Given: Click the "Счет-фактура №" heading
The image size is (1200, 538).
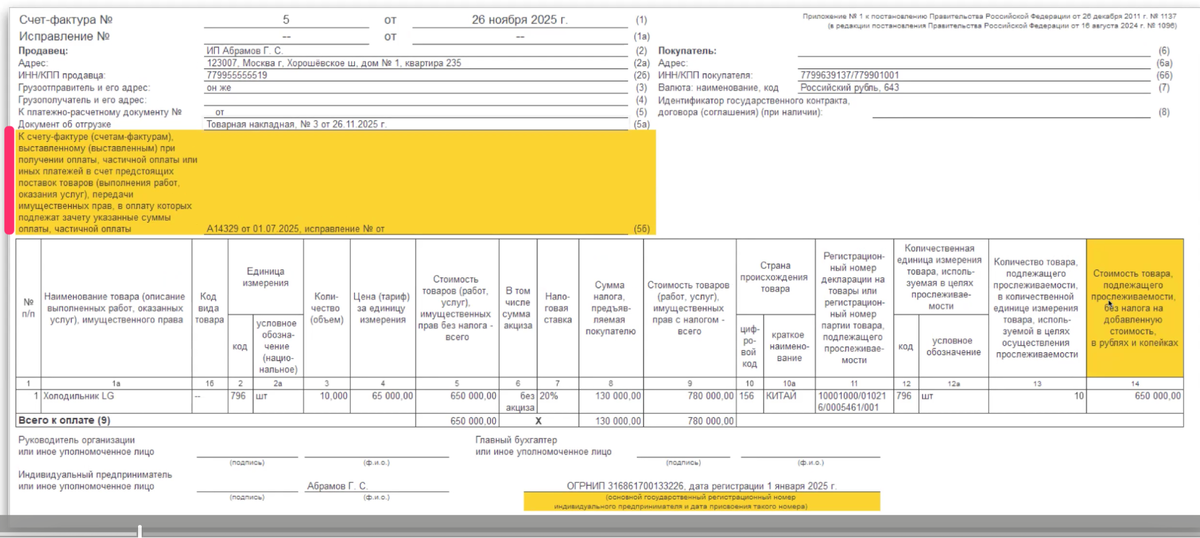Looking at the screenshot, I should click(x=65, y=19).
